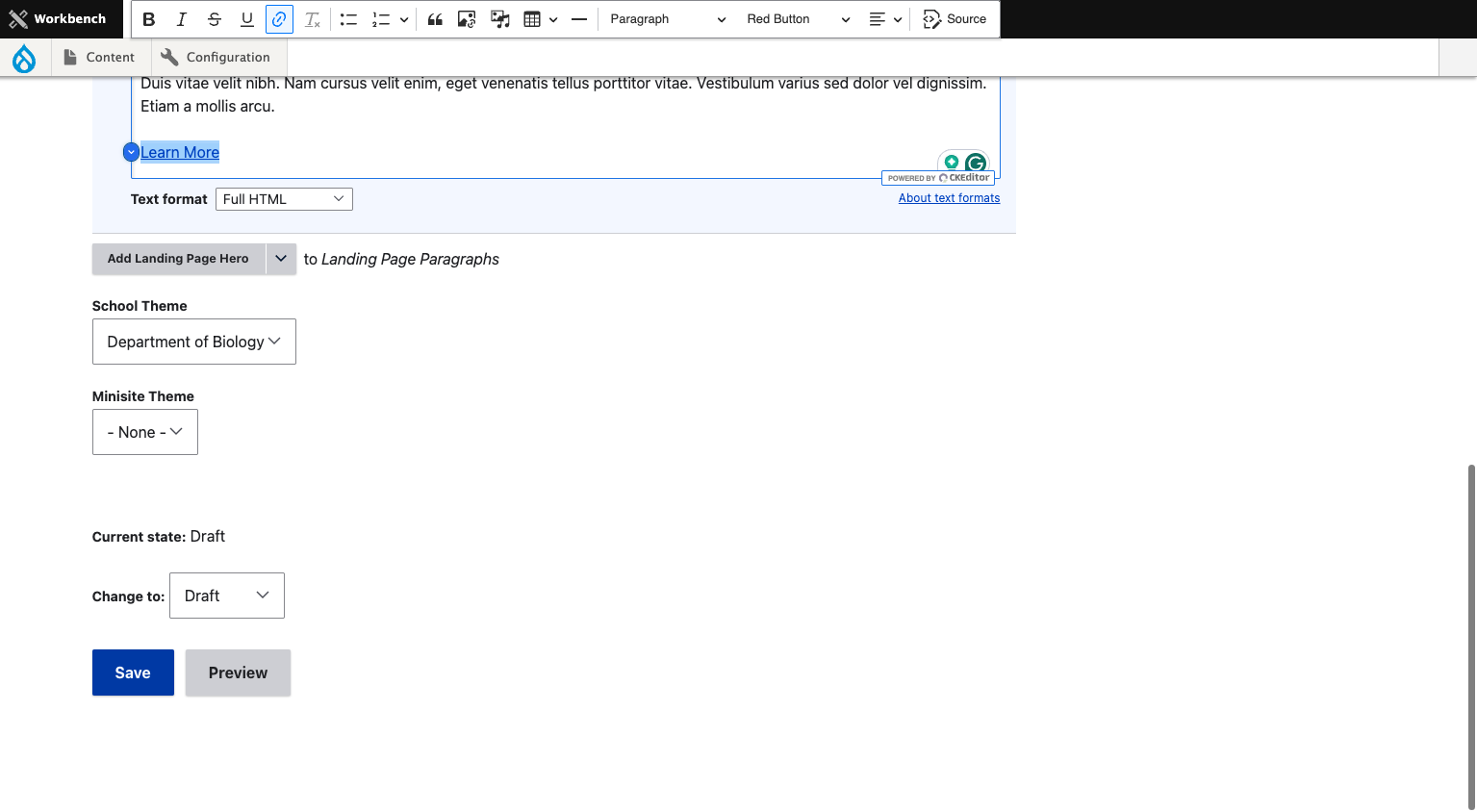Open School Theme Department of Biology dropdown
Image resolution: width=1477 pixels, height=812 pixels.
point(194,342)
